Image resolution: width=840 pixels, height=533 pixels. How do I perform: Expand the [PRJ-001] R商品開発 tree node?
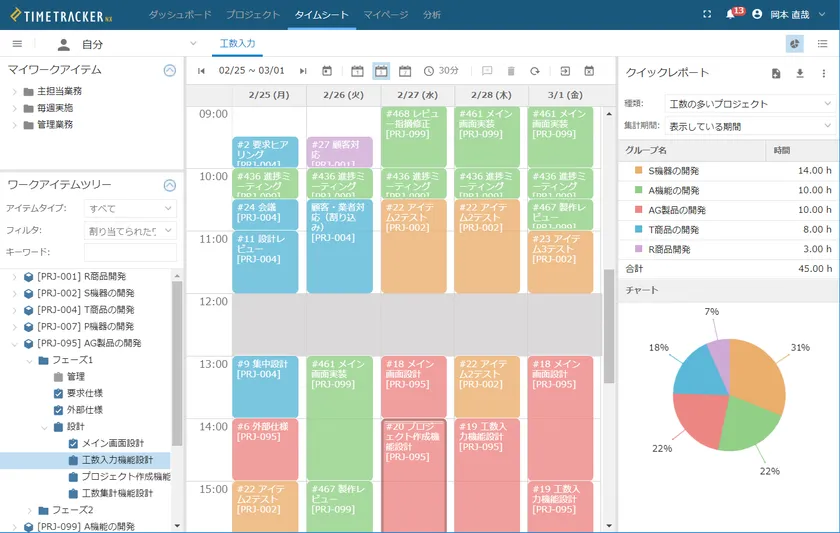coord(14,277)
